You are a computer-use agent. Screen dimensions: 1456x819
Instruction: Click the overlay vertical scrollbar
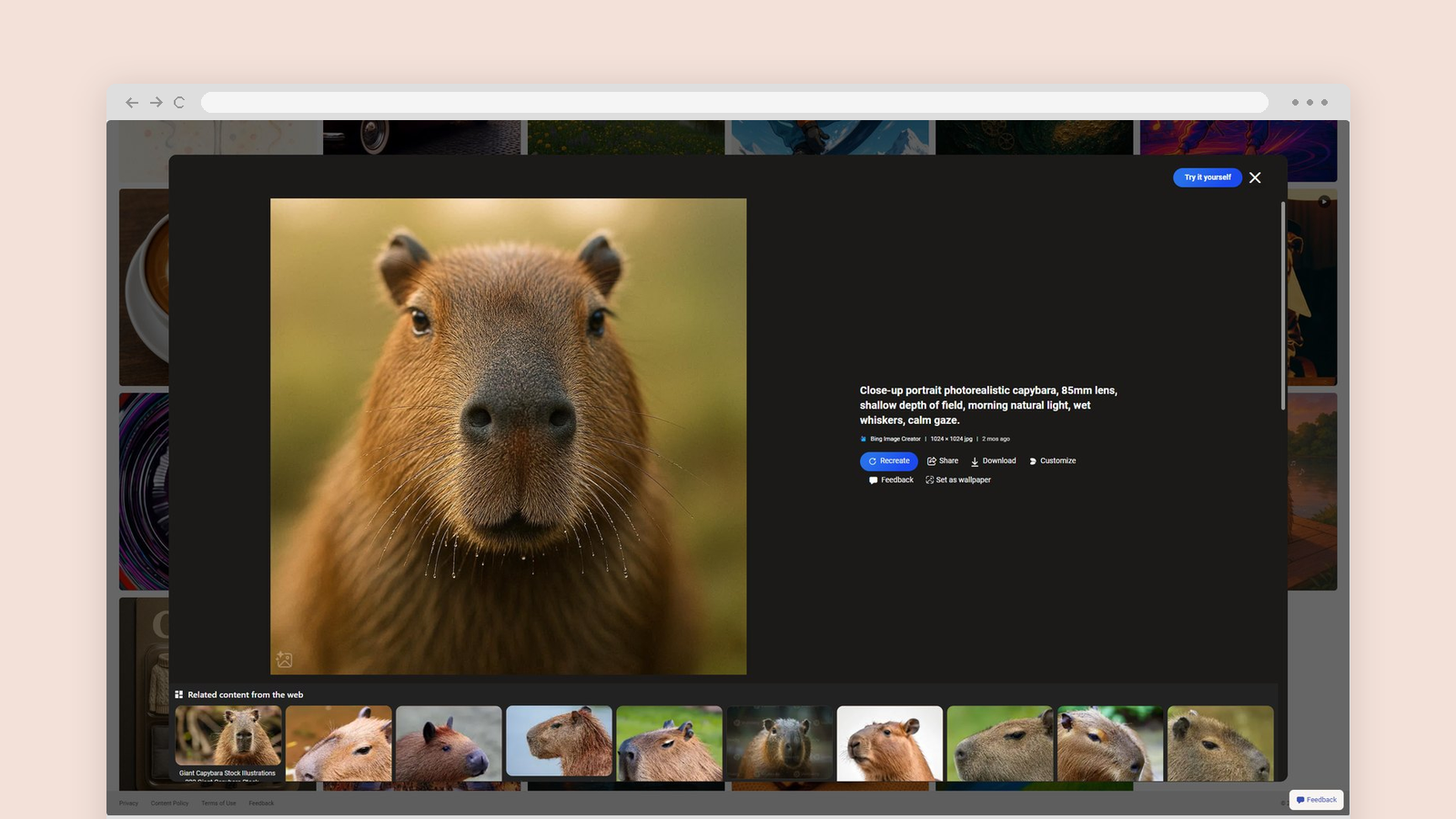click(x=1283, y=306)
